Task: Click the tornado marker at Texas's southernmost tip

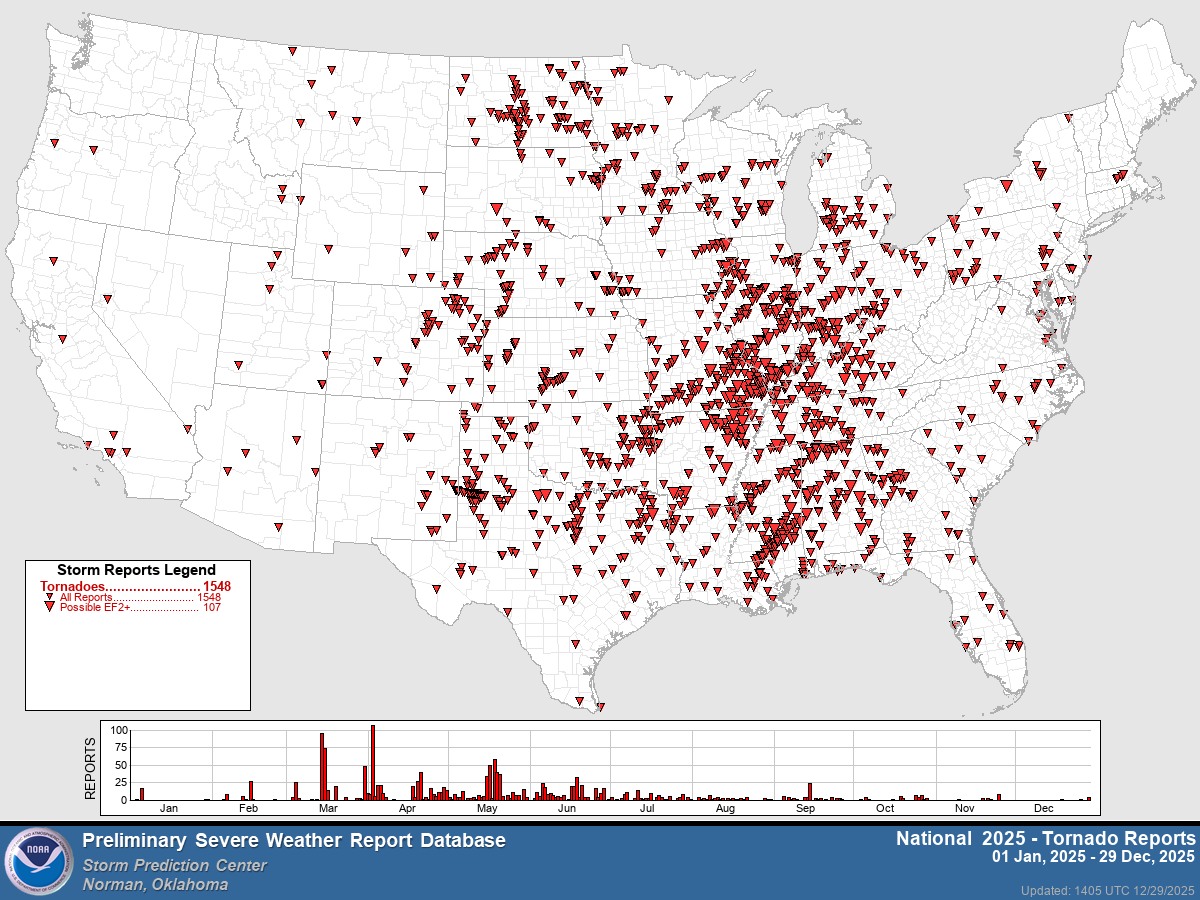Action: (600, 707)
